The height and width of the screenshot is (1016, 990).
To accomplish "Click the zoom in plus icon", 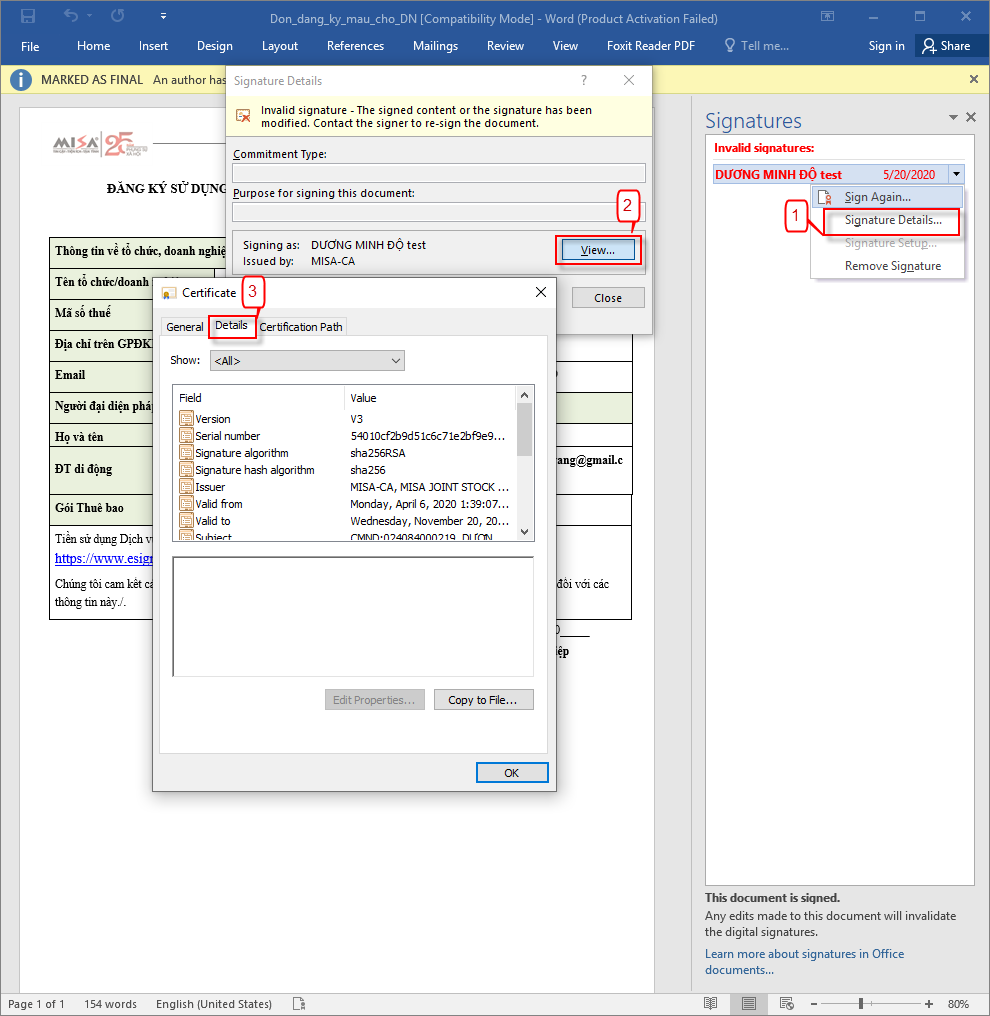I will coord(929,1003).
